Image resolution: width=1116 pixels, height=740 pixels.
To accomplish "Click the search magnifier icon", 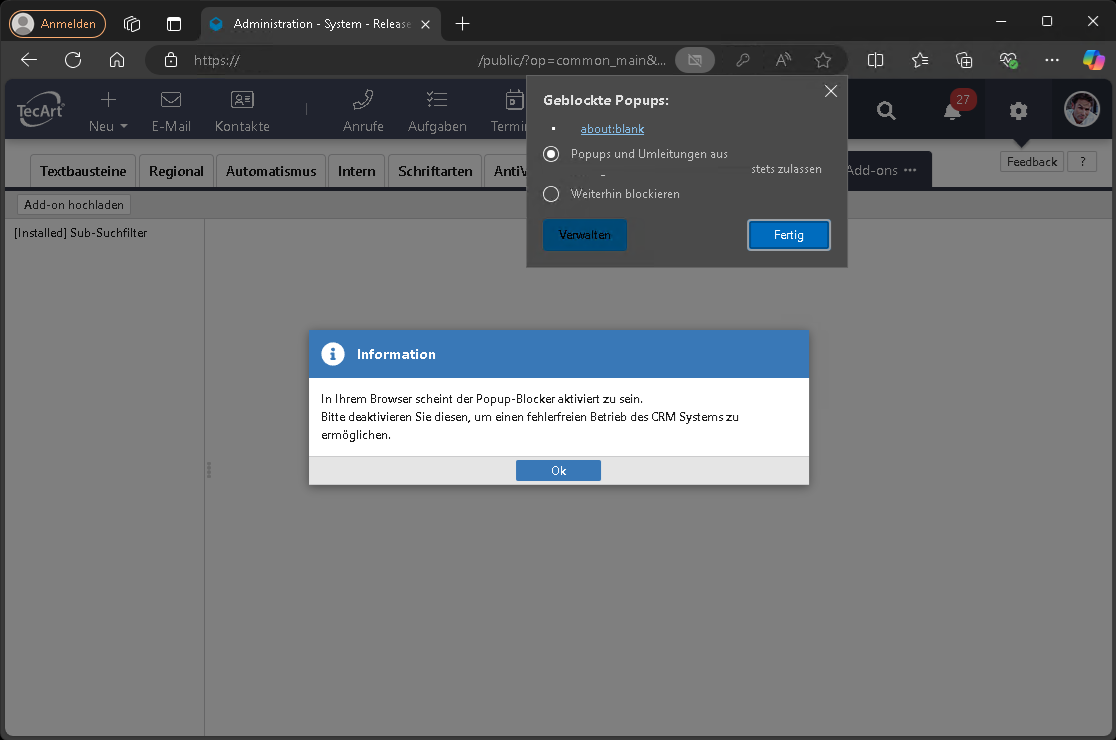I will click(x=886, y=111).
